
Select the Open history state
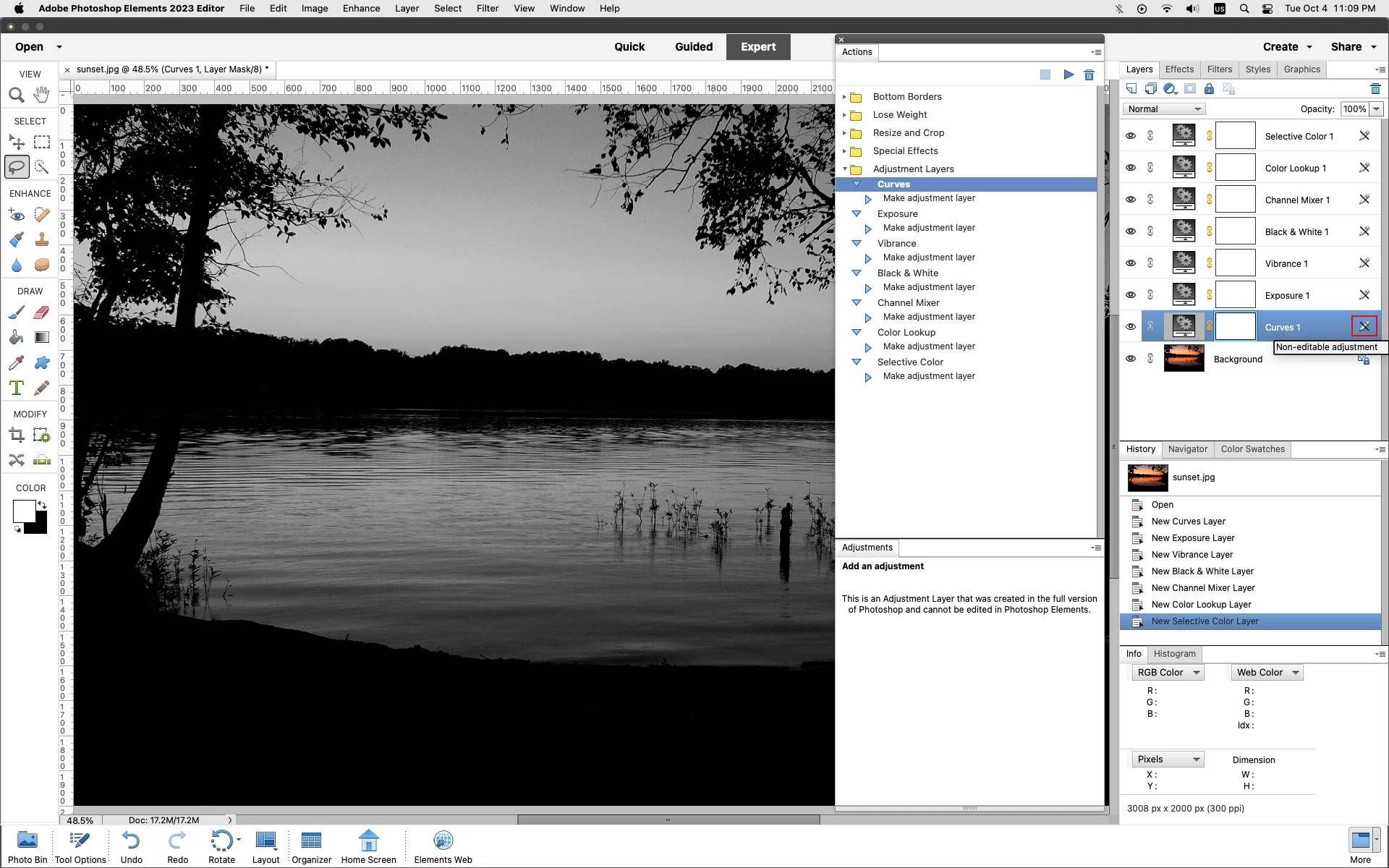pos(1162,505)
